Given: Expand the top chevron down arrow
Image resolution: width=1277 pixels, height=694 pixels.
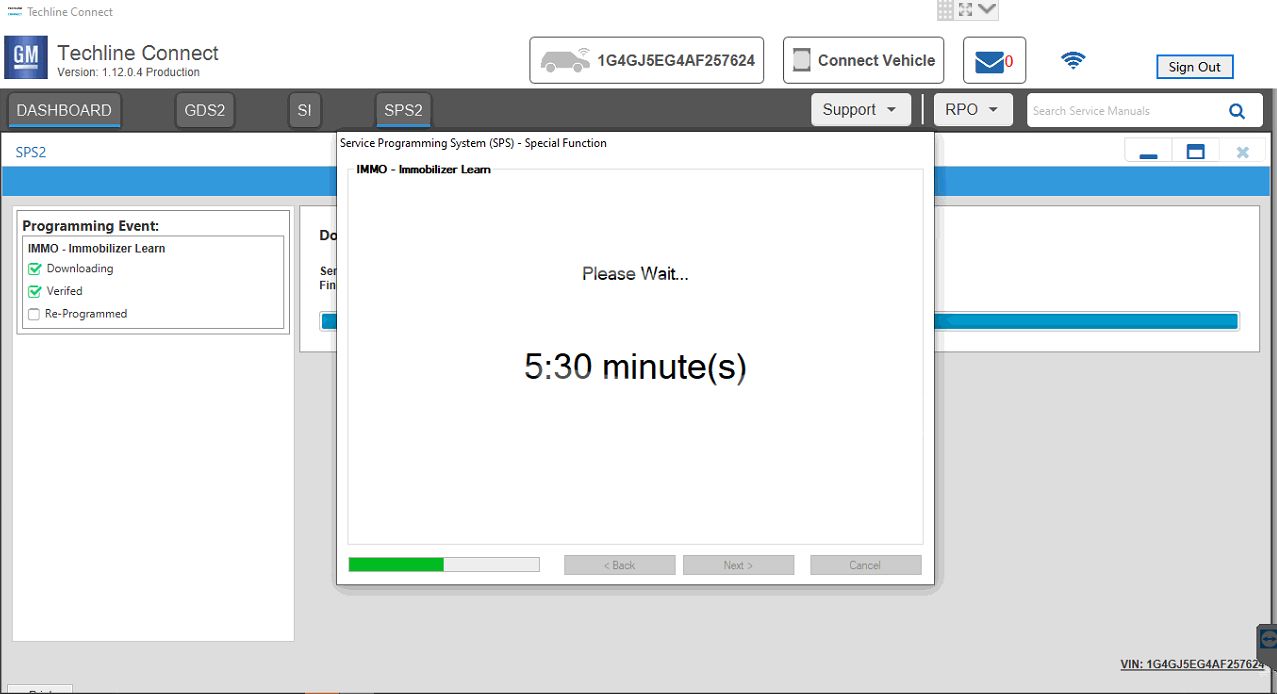Looking at the screenshot, I should pos(987,10).
